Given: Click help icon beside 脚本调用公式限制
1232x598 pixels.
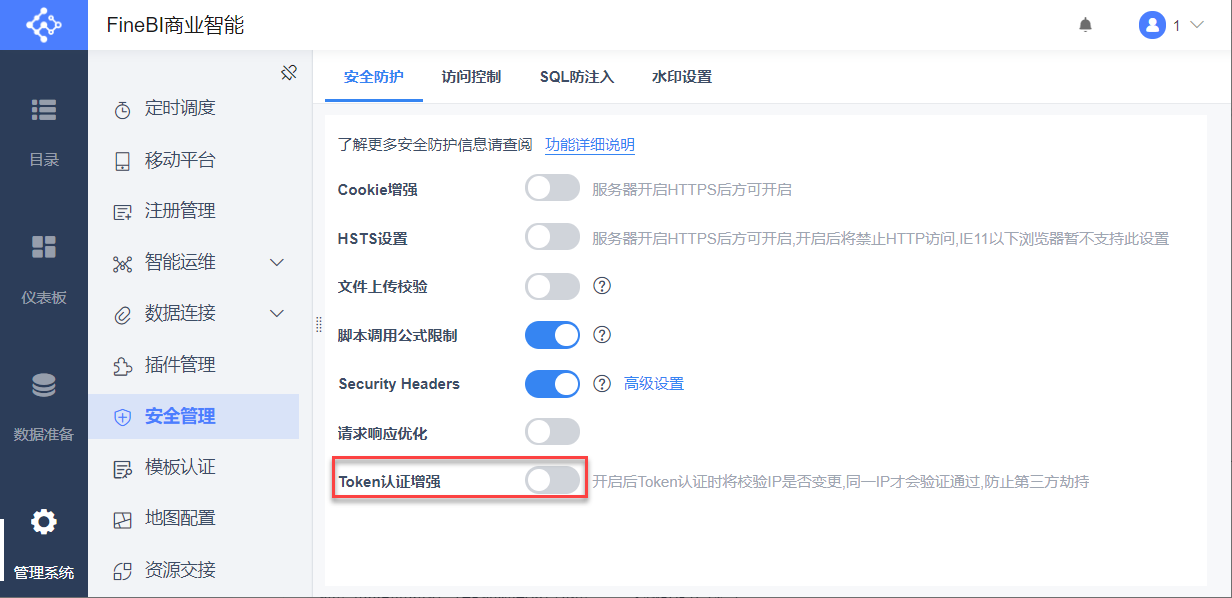Looking at the screenshot, I should point(602,335).
